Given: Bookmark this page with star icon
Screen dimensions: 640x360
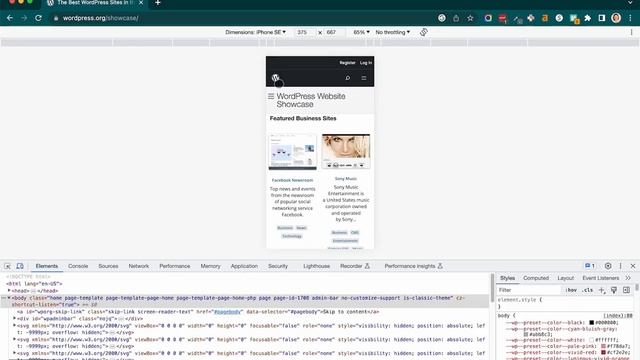Looking at the screenshot, I should 470,18.
